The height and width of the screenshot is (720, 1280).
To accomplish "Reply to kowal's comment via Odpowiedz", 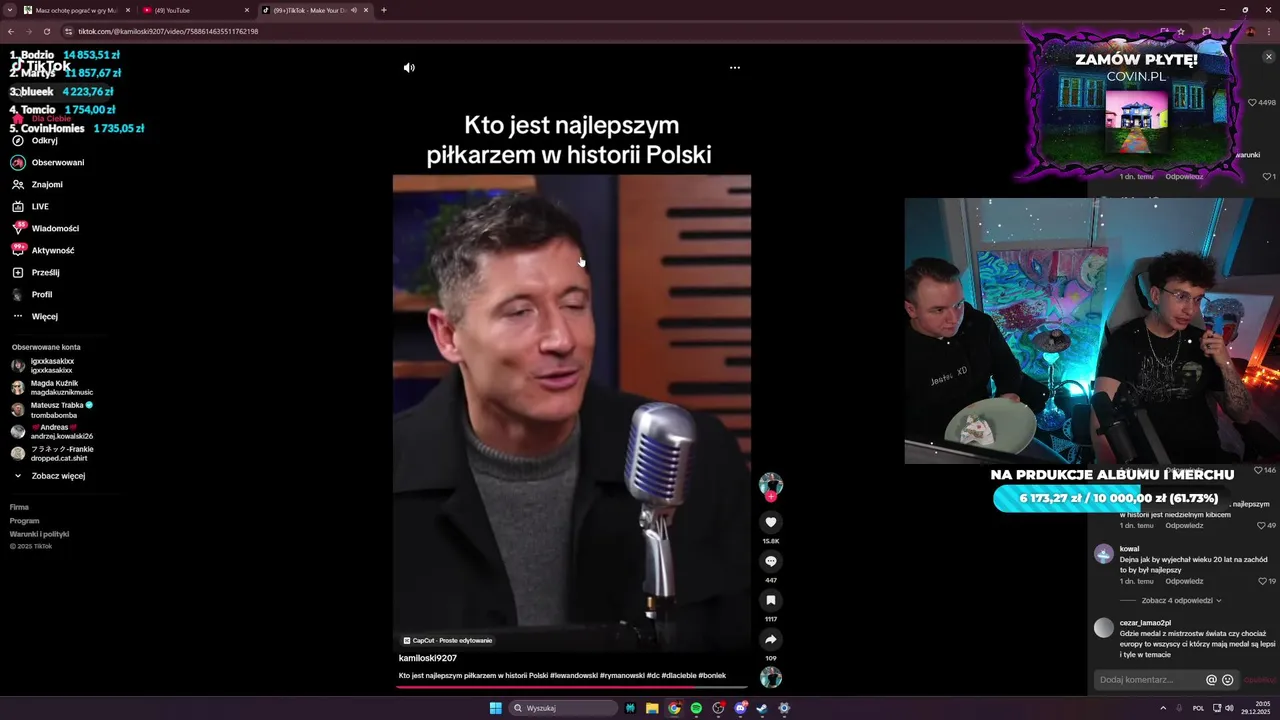I will (x=1184, y=581).
